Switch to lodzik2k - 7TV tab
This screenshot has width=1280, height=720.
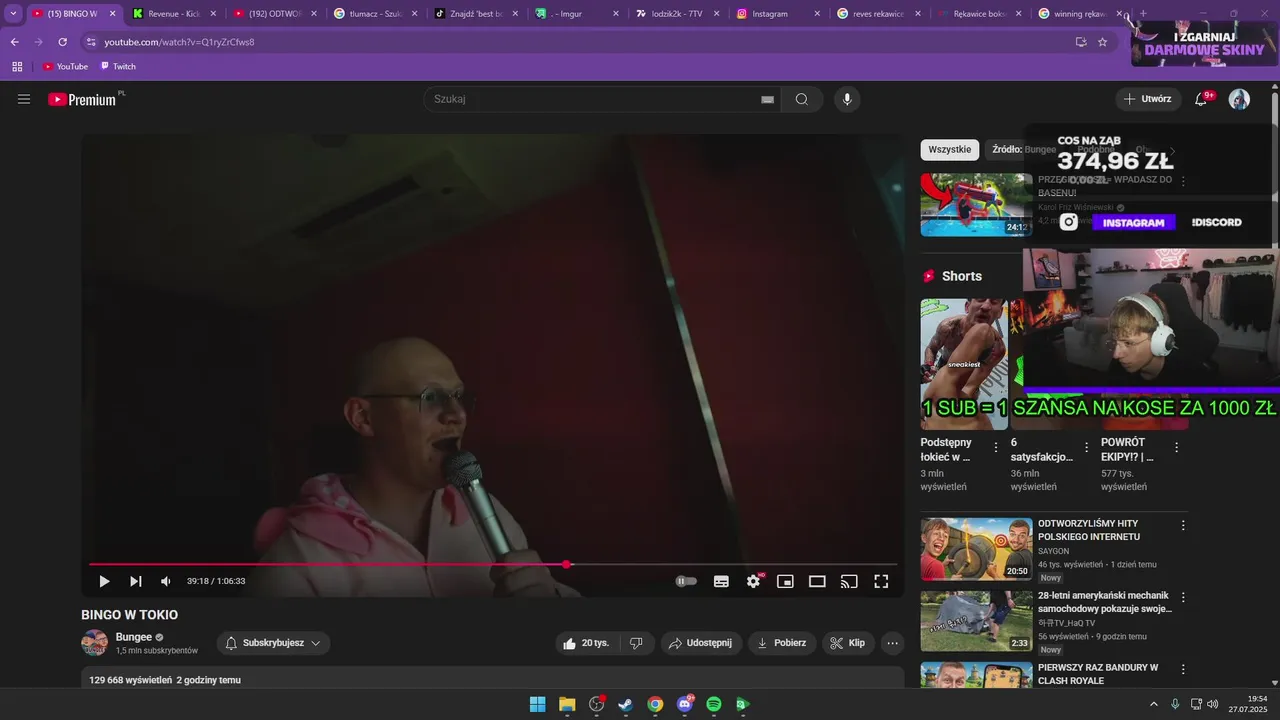pos(677,14)
